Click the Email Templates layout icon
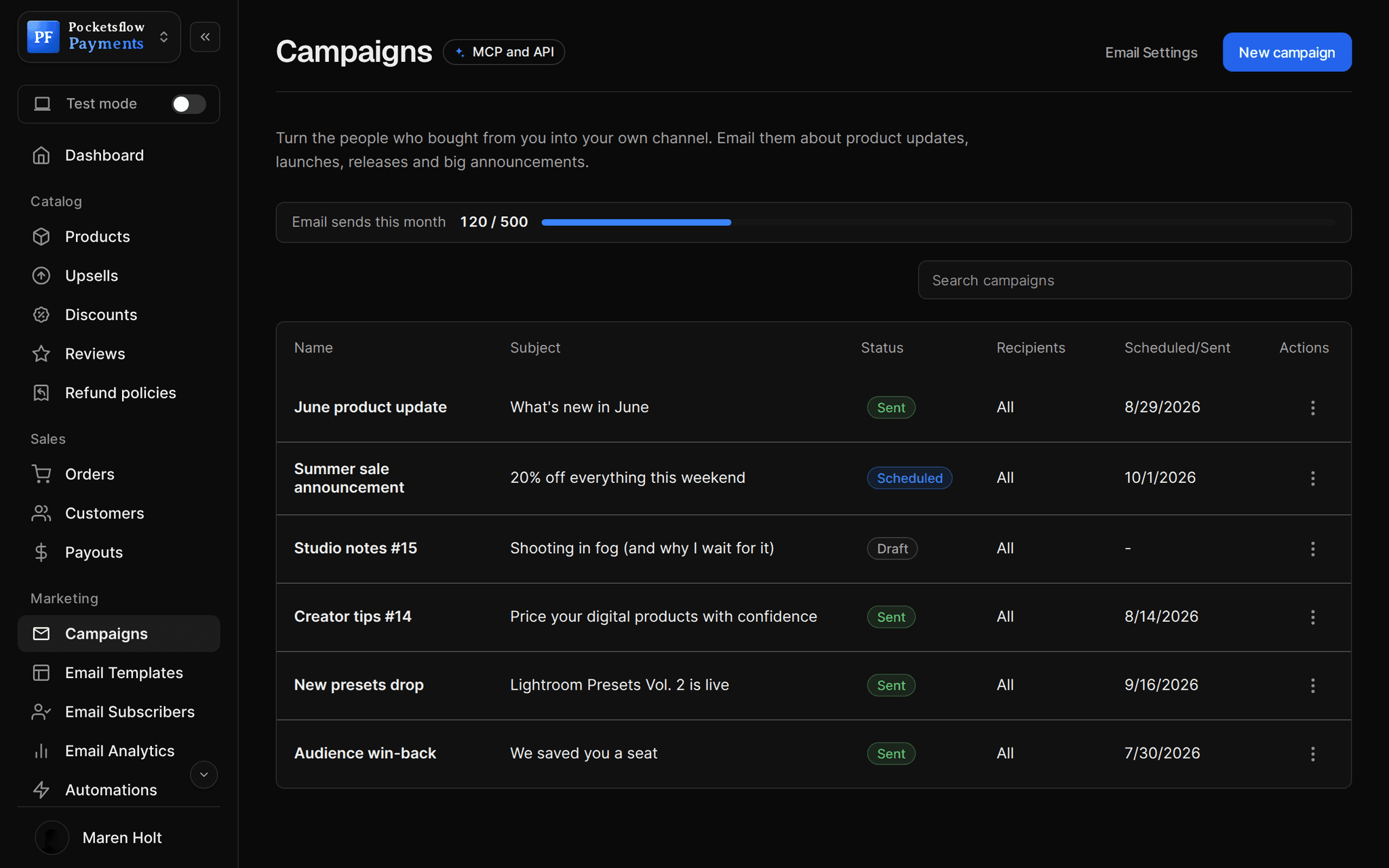 (x=41, y=673)
